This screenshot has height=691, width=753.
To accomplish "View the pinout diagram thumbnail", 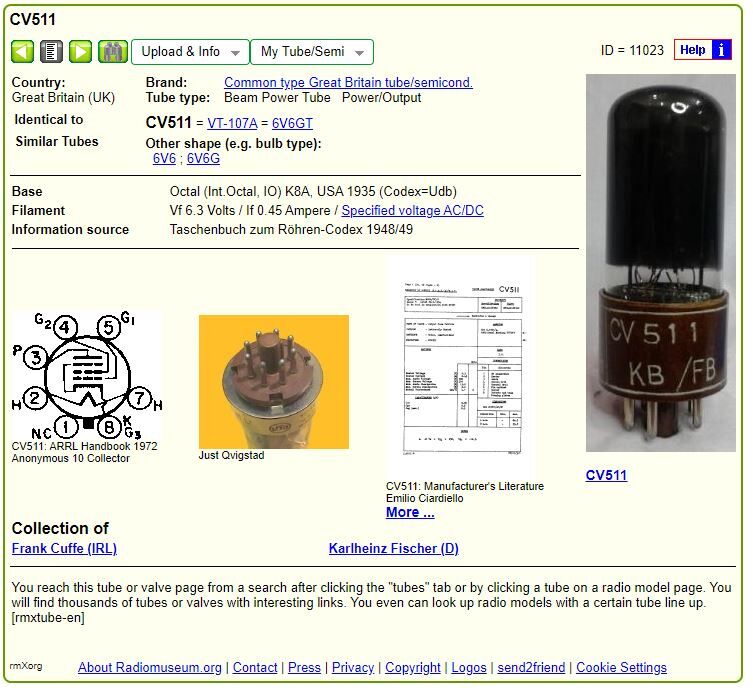I will tap(86, 375).
